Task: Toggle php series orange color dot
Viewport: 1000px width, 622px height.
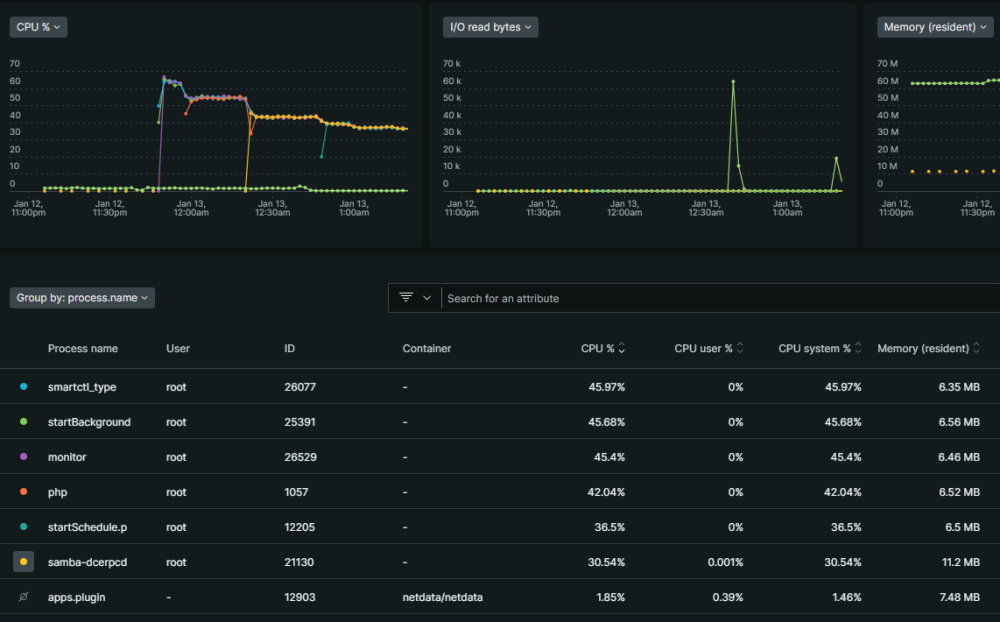Action: (x=24, y=492)
